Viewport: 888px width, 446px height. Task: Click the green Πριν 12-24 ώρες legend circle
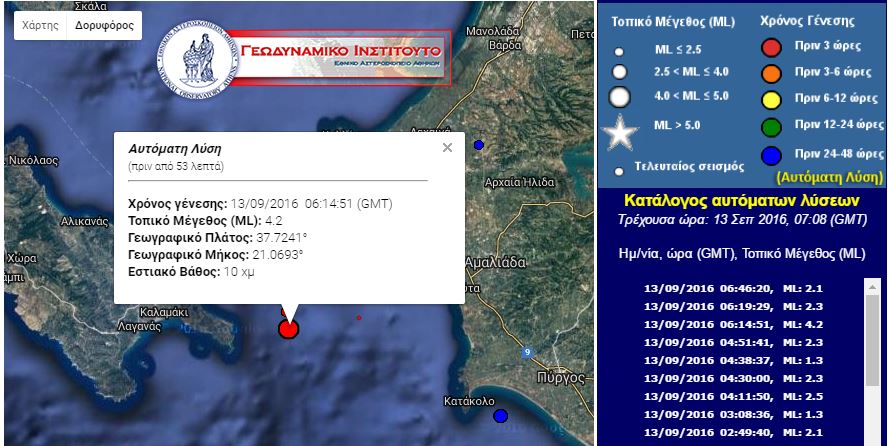pos(770,126)
